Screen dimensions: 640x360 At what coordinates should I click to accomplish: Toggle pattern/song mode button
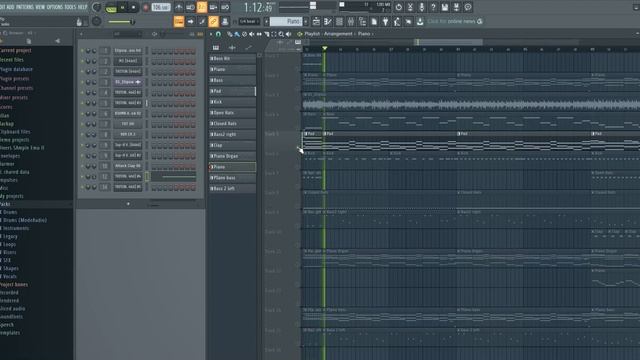pyautogui.click(x=111, y=7)
